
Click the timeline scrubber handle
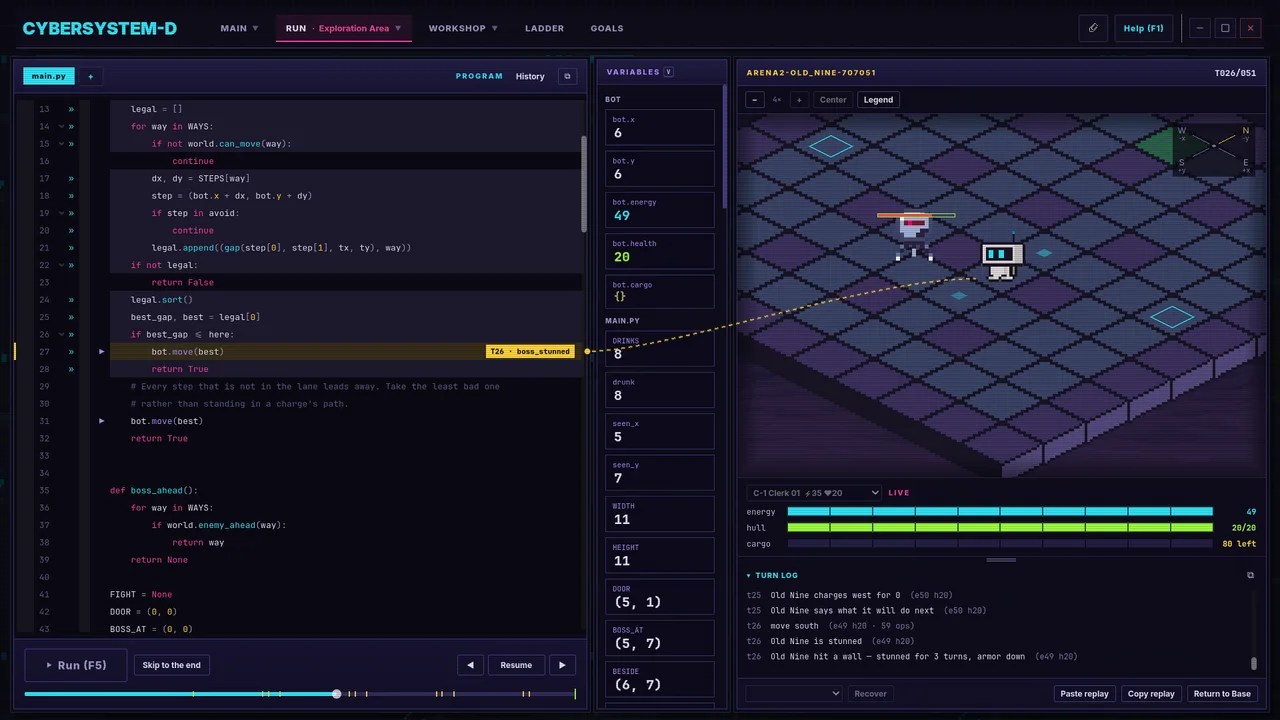337,693
